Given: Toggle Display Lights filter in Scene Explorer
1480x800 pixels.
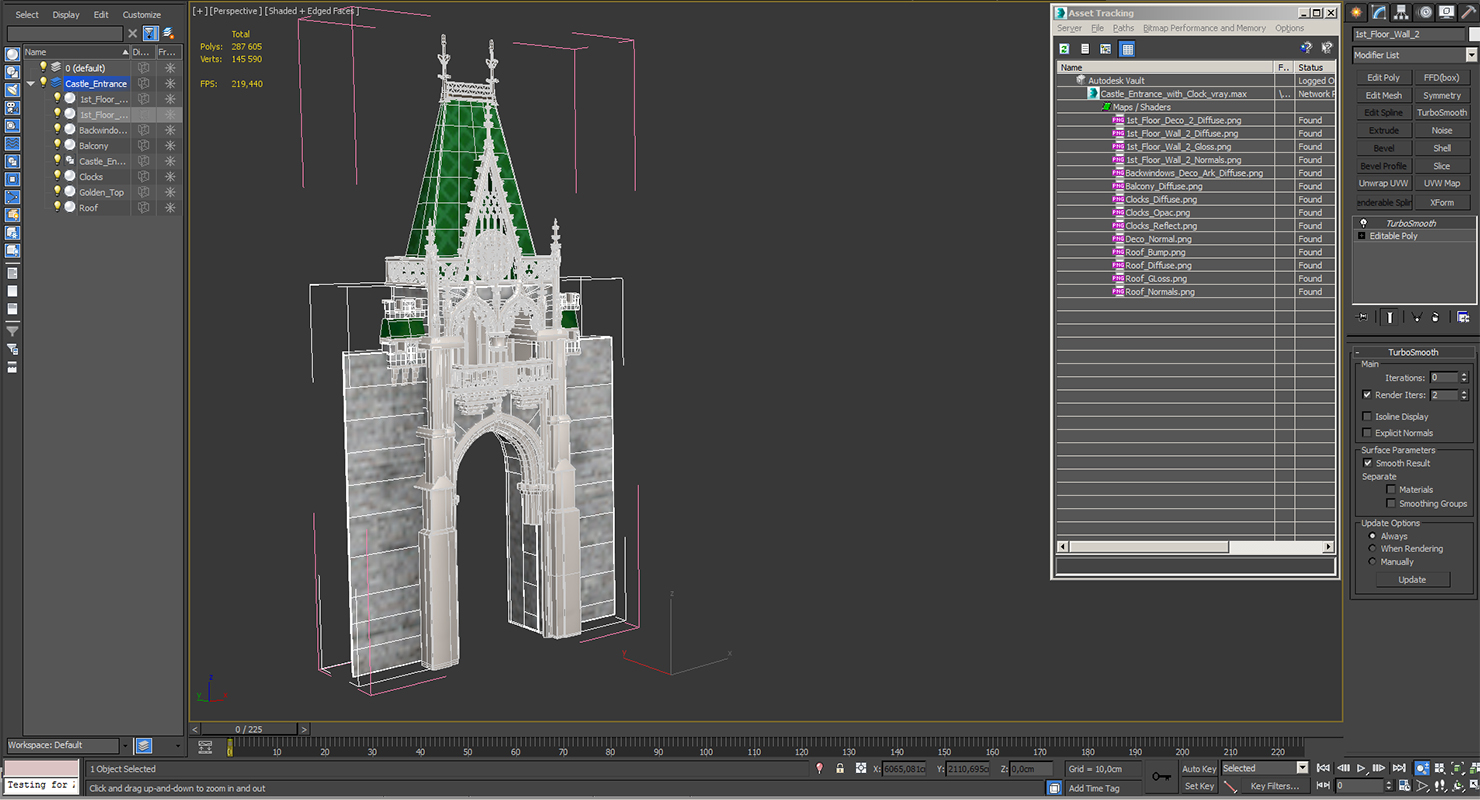Looking at the screenshot, I should tap(12, 90).
